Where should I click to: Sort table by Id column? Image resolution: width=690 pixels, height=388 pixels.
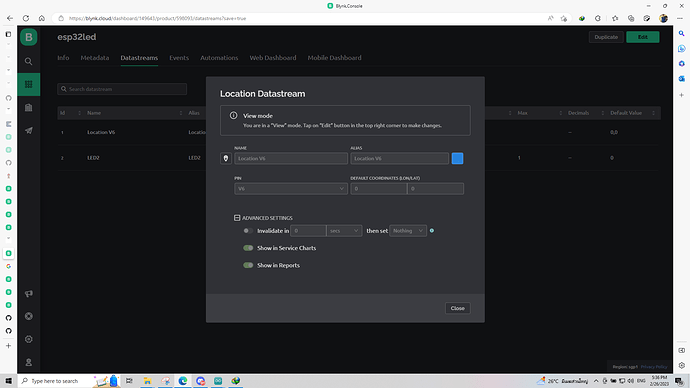coord(80,113)
